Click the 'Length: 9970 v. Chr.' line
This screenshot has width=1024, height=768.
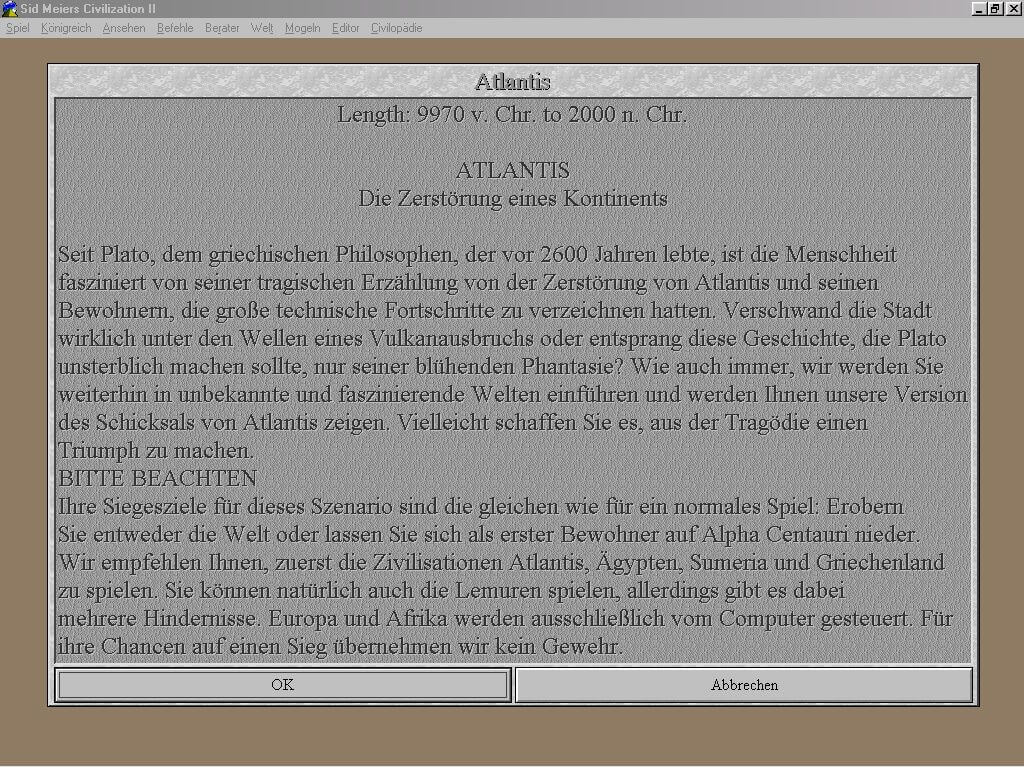(x=513, y=115)
